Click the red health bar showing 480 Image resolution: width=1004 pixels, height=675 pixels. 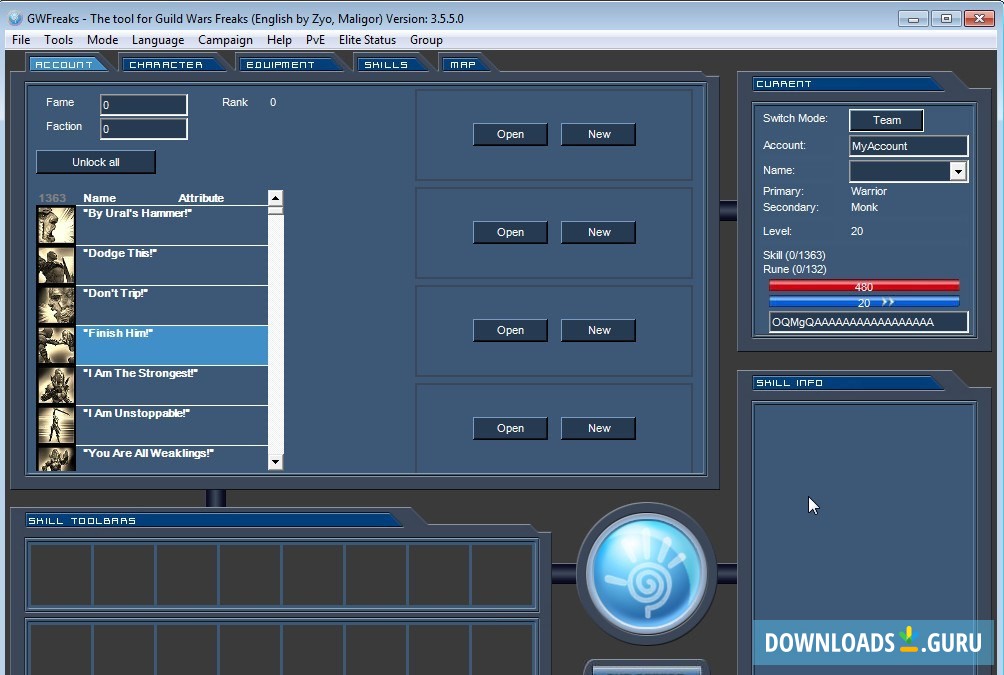pos(864,287)
